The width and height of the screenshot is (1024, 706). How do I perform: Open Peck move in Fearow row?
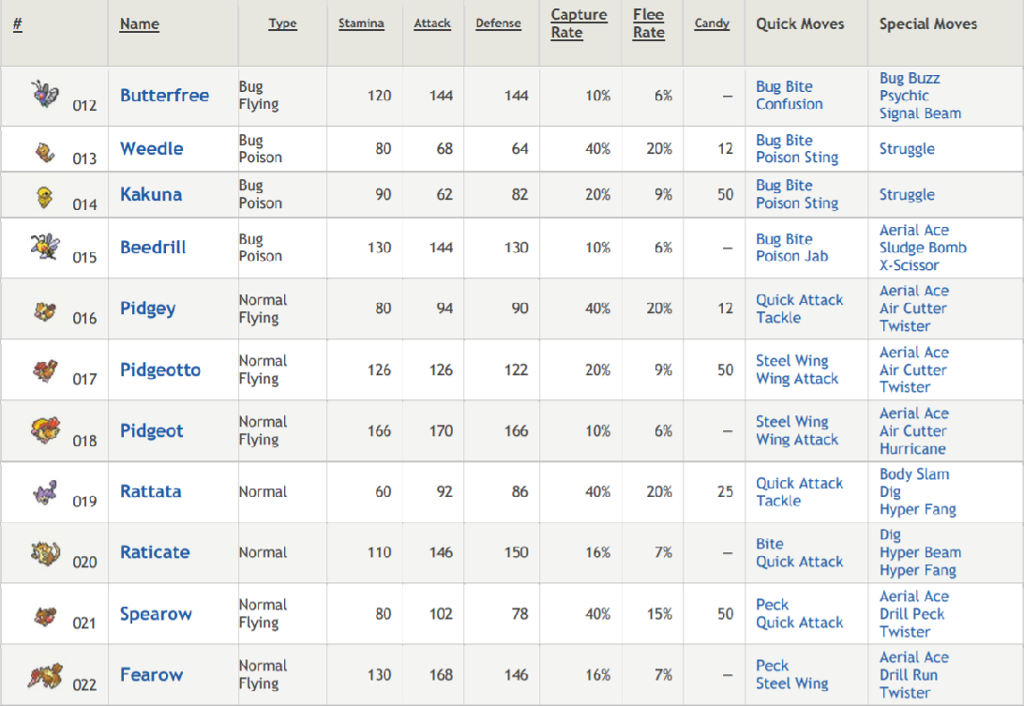[772, 666]
